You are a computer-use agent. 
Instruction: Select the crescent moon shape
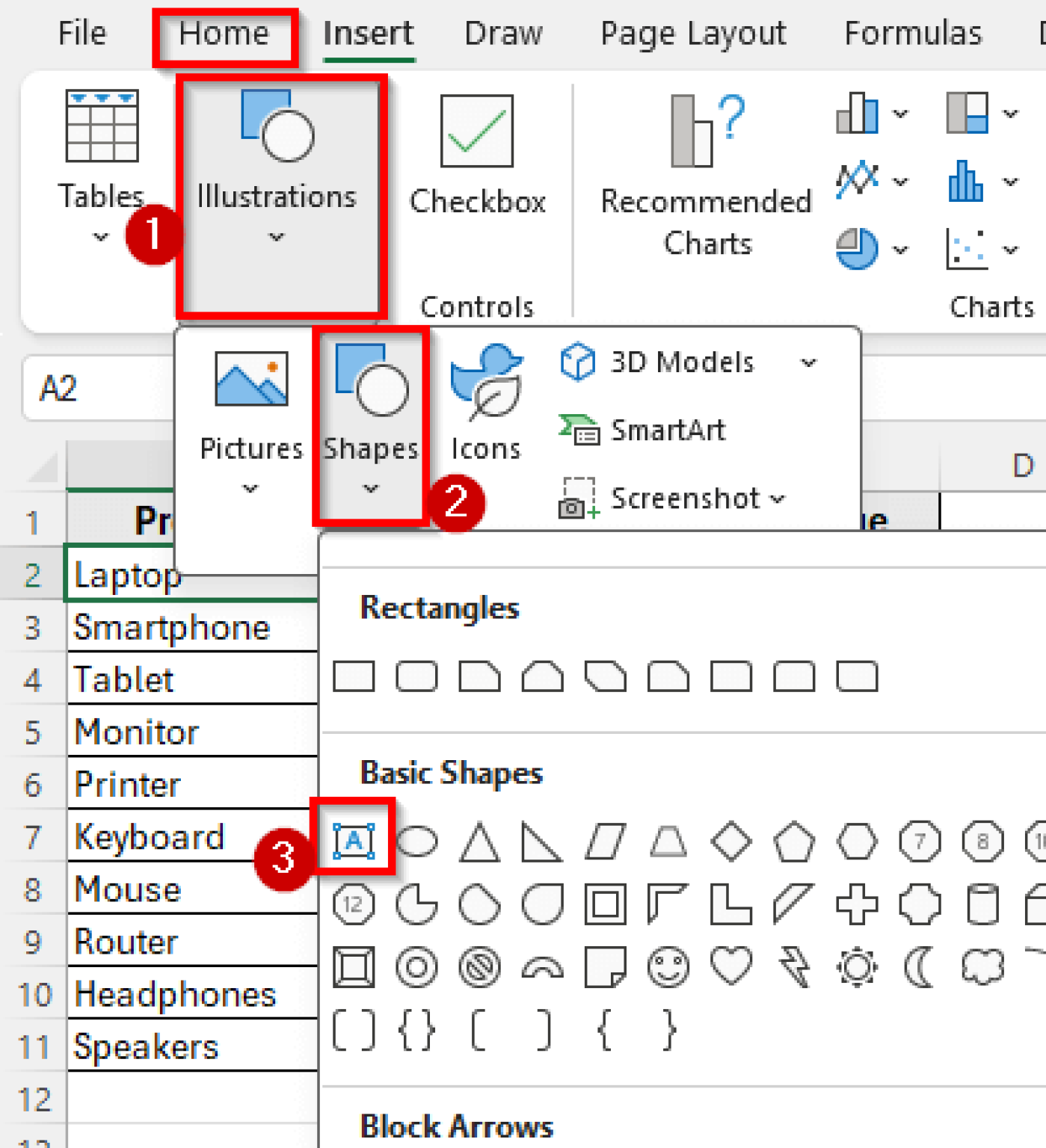click(917, 966)
